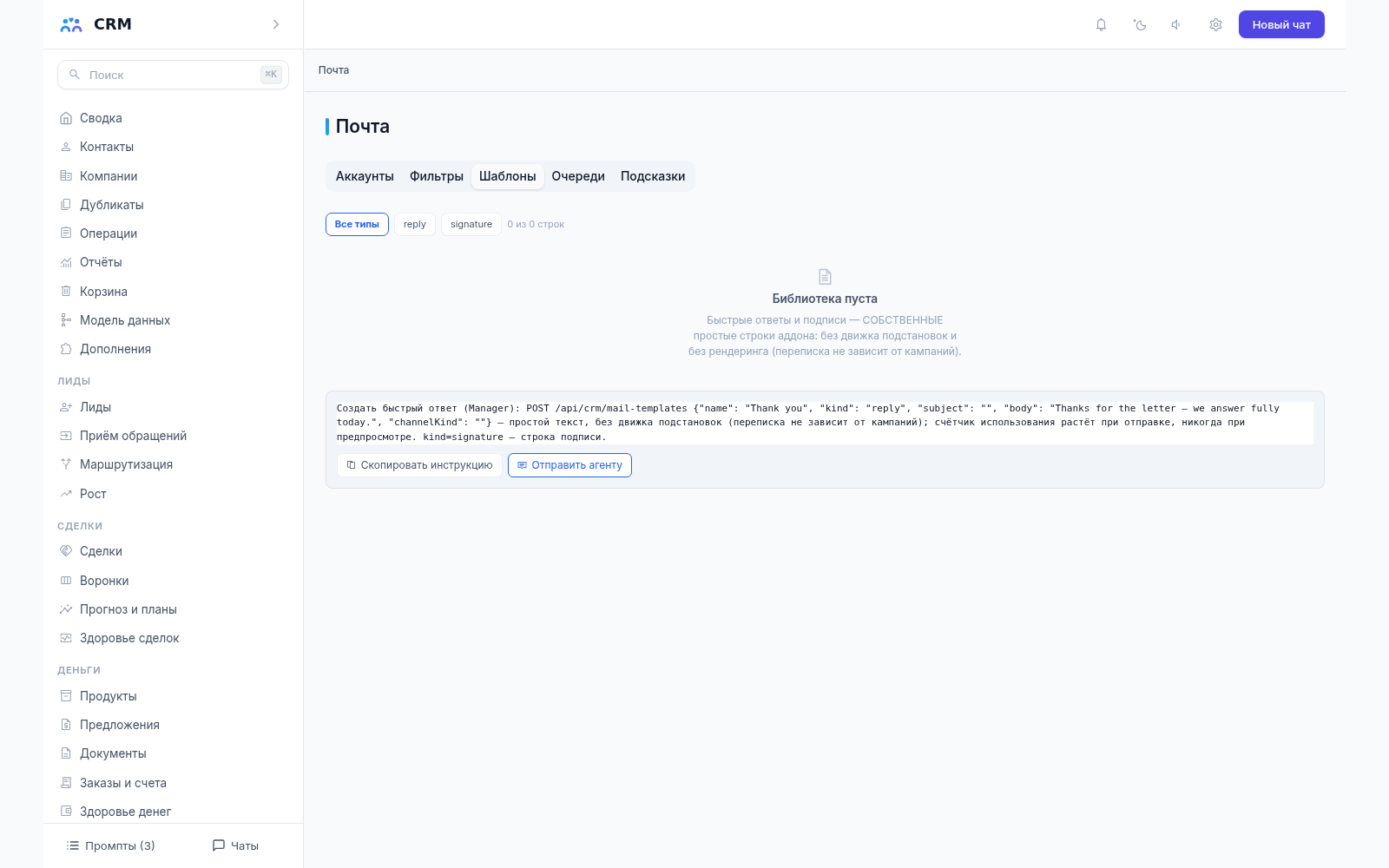This screenshot has height=868, width=1389.
Task: Open the notifications bell
Action: 1101,24
